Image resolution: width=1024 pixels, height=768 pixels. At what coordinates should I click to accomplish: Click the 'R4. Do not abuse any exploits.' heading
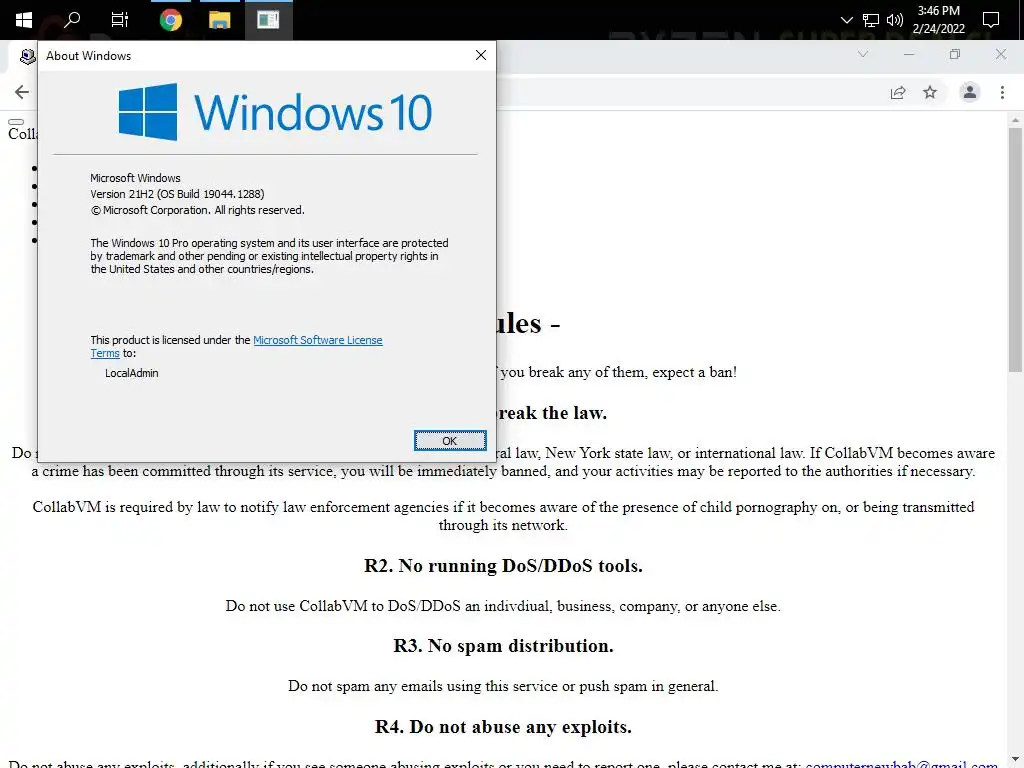click(503, 727)
